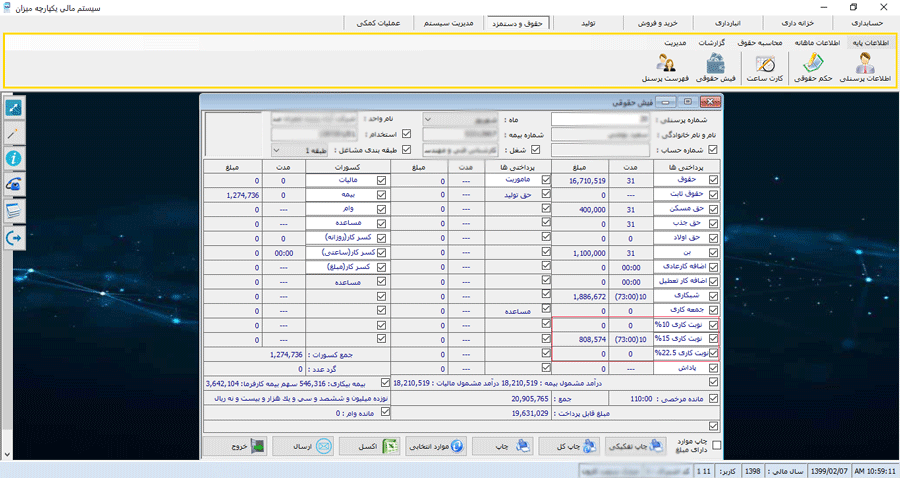Click fiscal year 1398 in status bar
The width and height of the screenshot is (900, 478).
tap(752, 471)
